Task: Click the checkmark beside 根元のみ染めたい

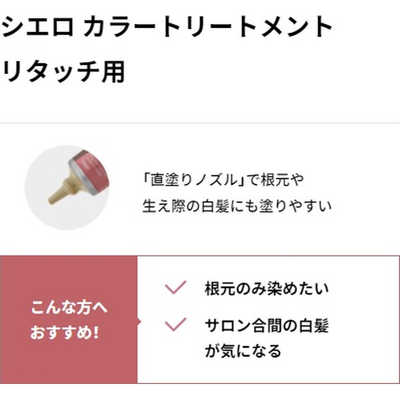Action: click(176, 288)
